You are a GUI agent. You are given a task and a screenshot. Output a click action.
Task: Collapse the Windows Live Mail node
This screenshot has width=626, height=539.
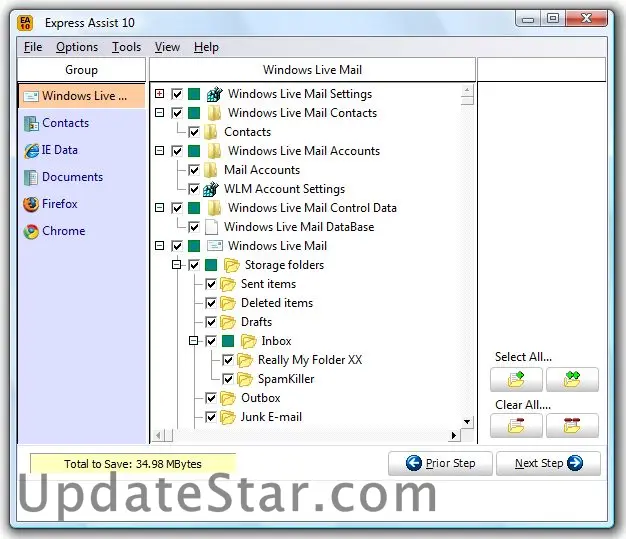(159, 246)
